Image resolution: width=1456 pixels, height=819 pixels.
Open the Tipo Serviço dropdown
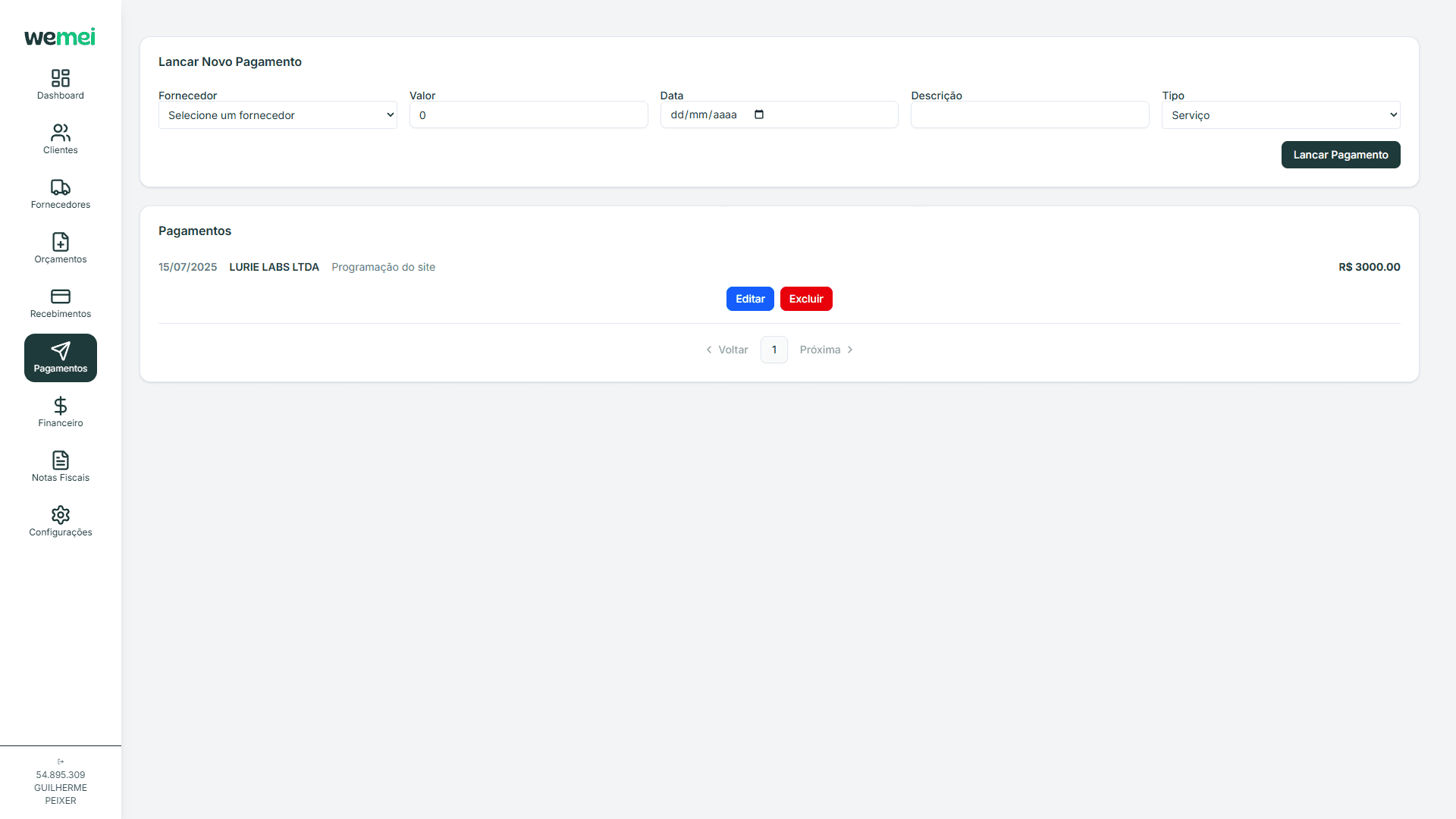click(x=1281, y=115)
